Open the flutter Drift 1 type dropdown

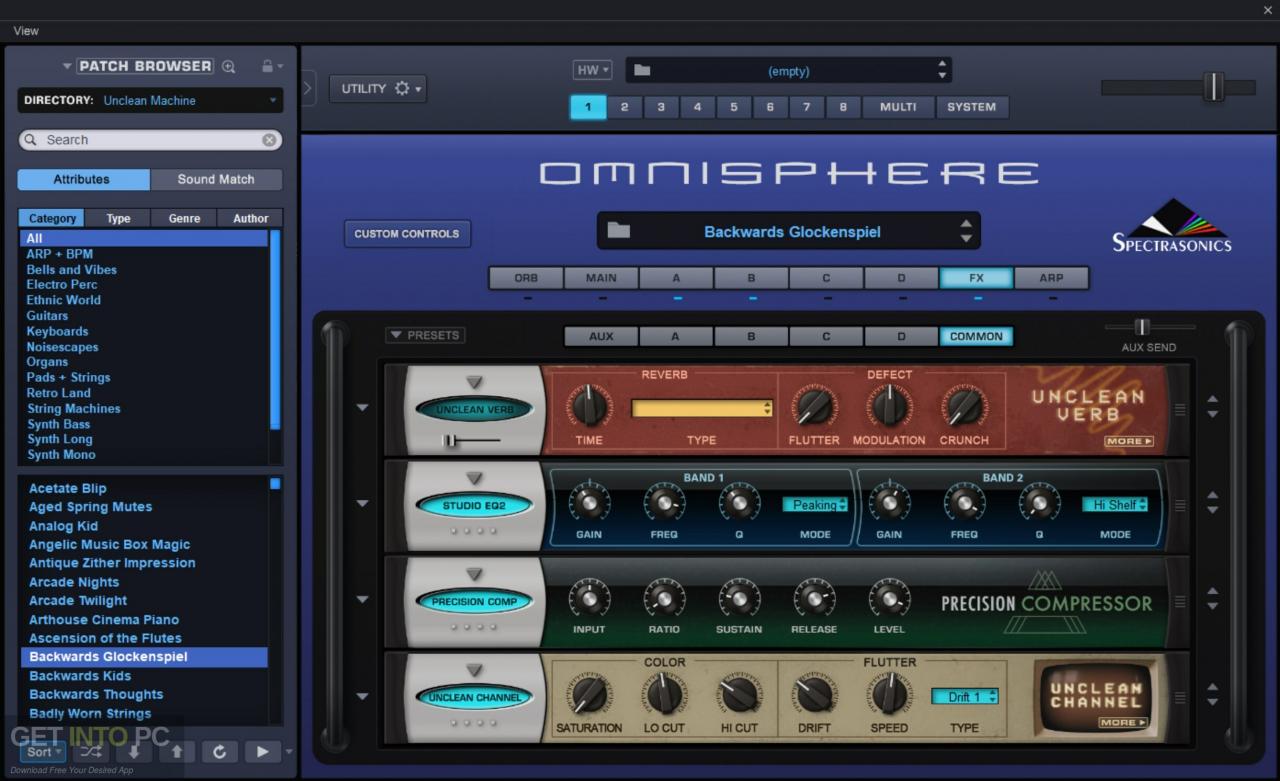tap(965, 696)
